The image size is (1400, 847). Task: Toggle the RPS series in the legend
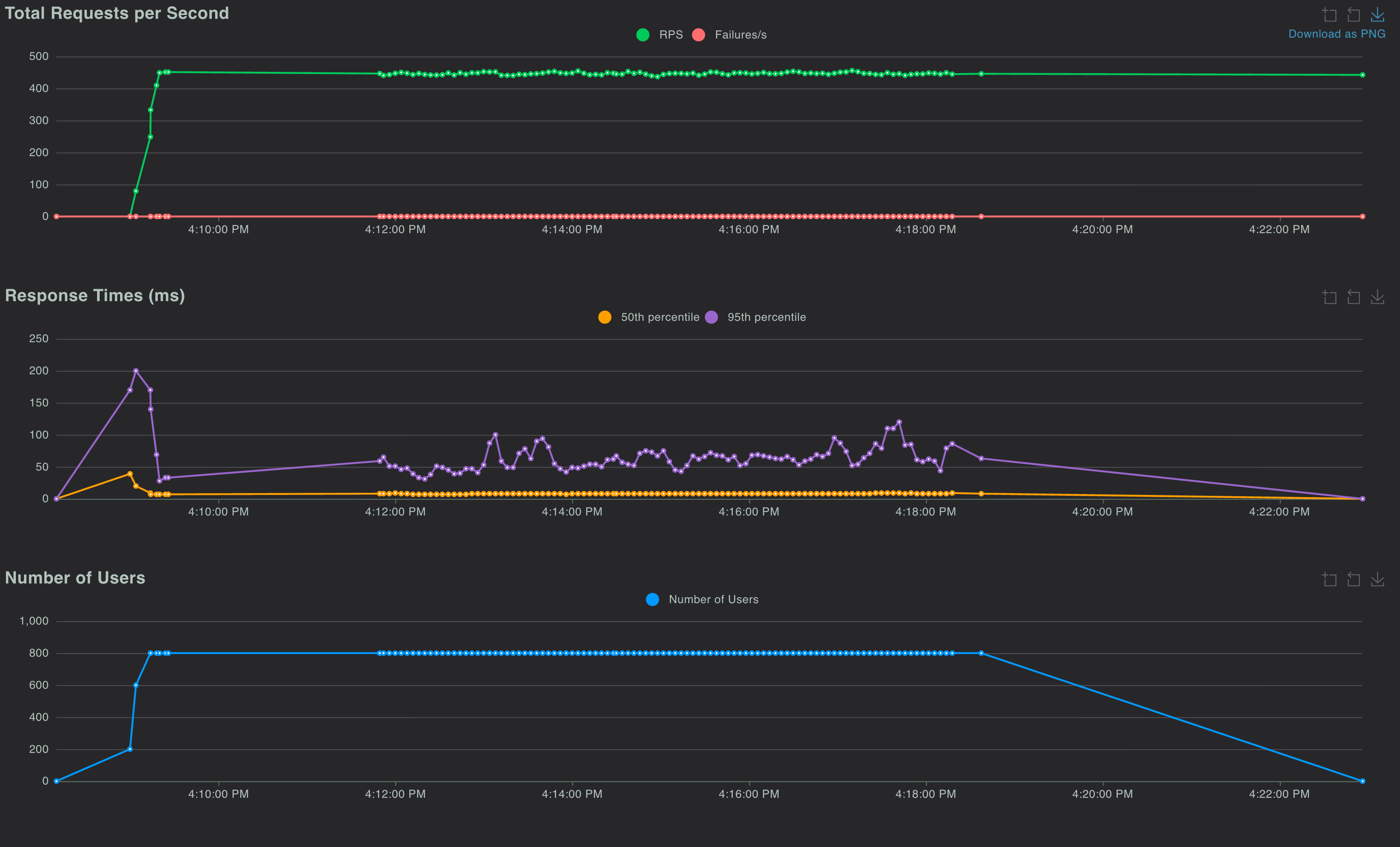660,35
